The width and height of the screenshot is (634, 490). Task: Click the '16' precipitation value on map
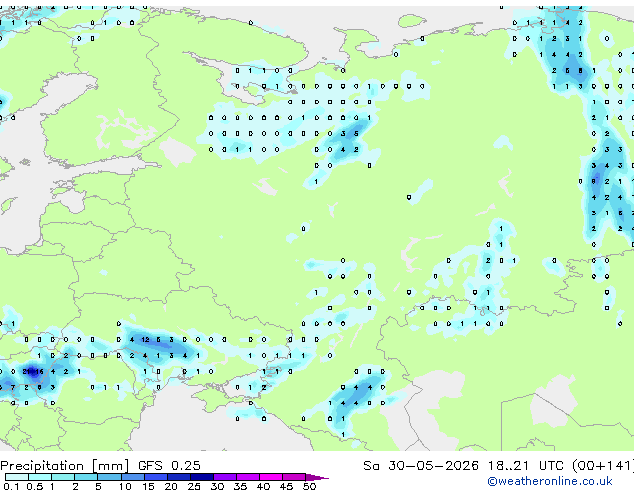[x=39, y=371]
